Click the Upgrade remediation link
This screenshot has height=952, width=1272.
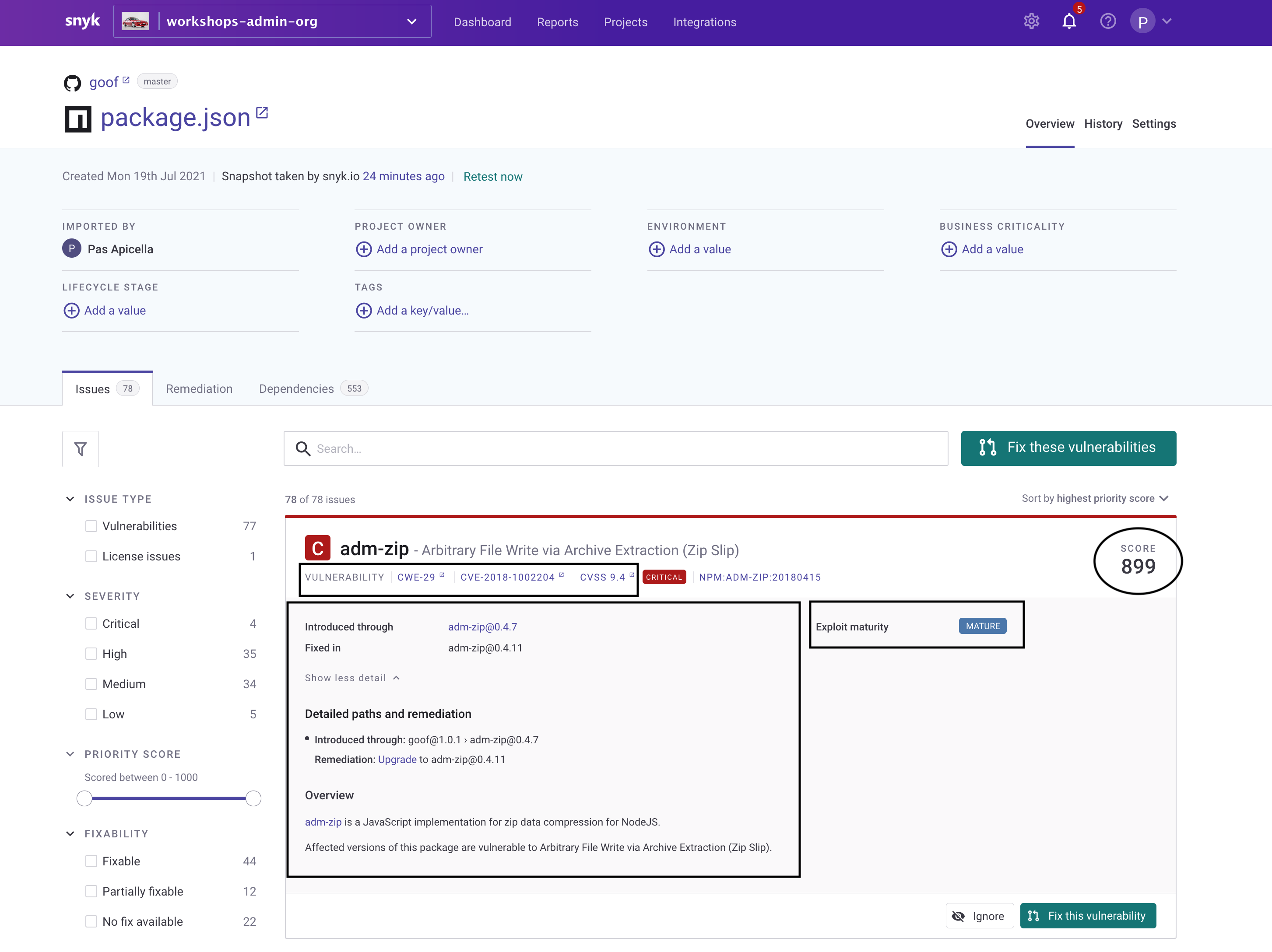point(397,759)
